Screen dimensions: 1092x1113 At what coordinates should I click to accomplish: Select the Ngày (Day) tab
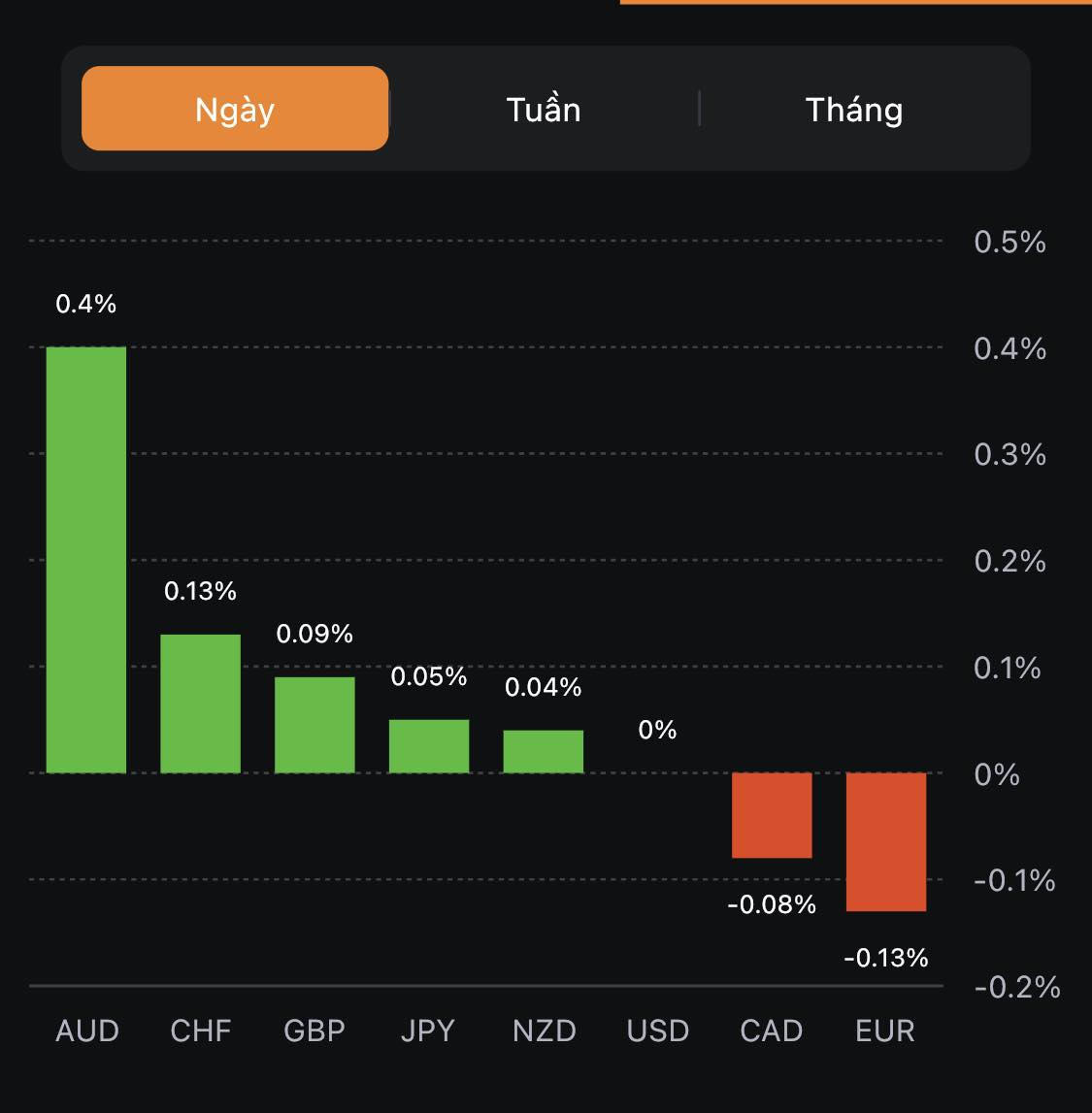coord(235,109)
